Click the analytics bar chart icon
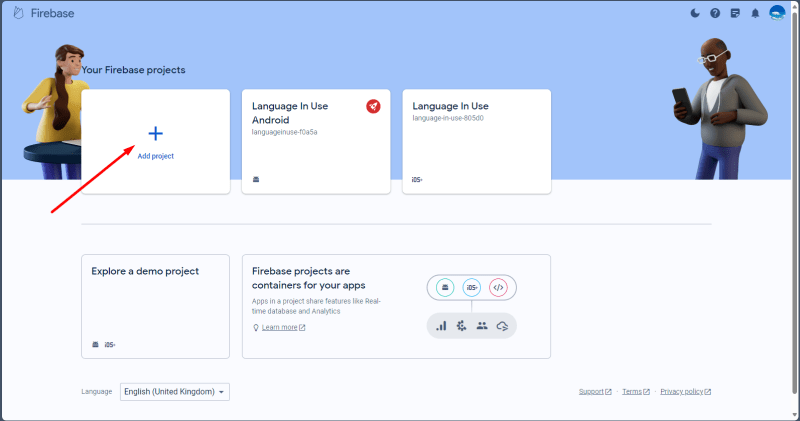This screenshot has height=421, width=800. (x=441, y=326)
